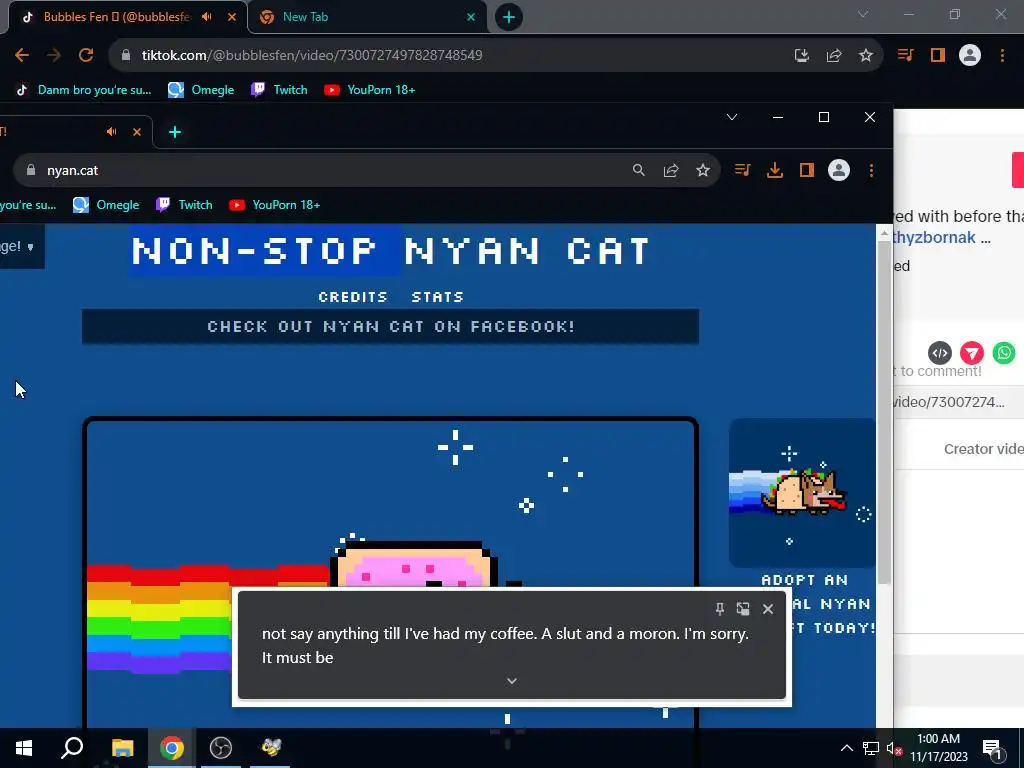This screenshot has height=768, width=1024.
Task: Go back in the TikTok browser window
Action: tap(22, 56)
